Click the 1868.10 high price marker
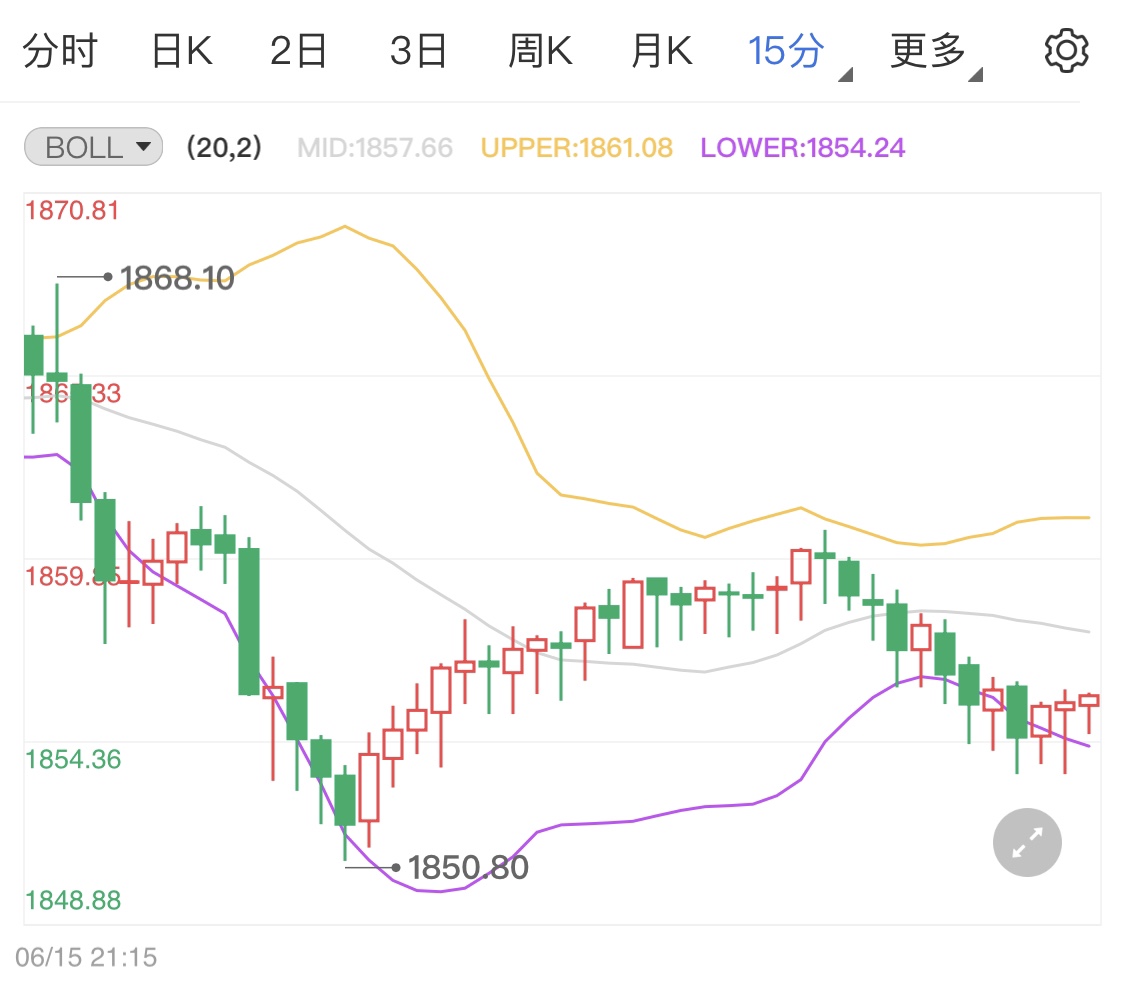The image size is (1125, 983). 176,278
